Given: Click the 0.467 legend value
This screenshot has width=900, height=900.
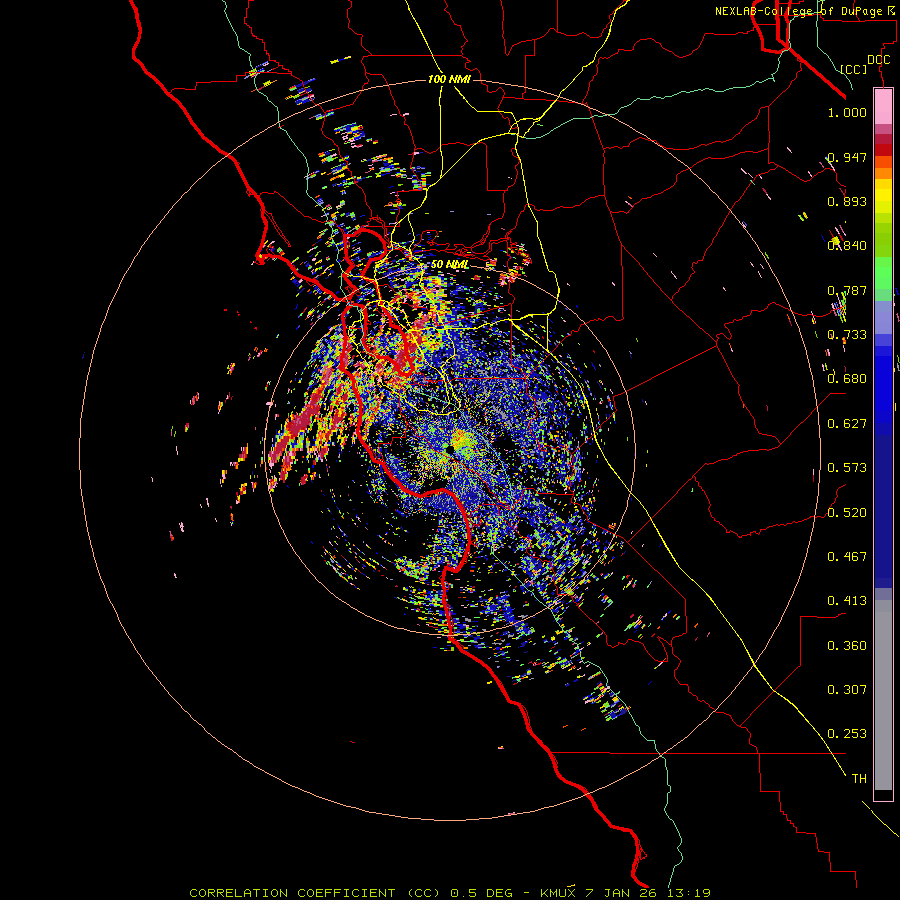Looking at the screenshot, I should (x=847, y=557).
